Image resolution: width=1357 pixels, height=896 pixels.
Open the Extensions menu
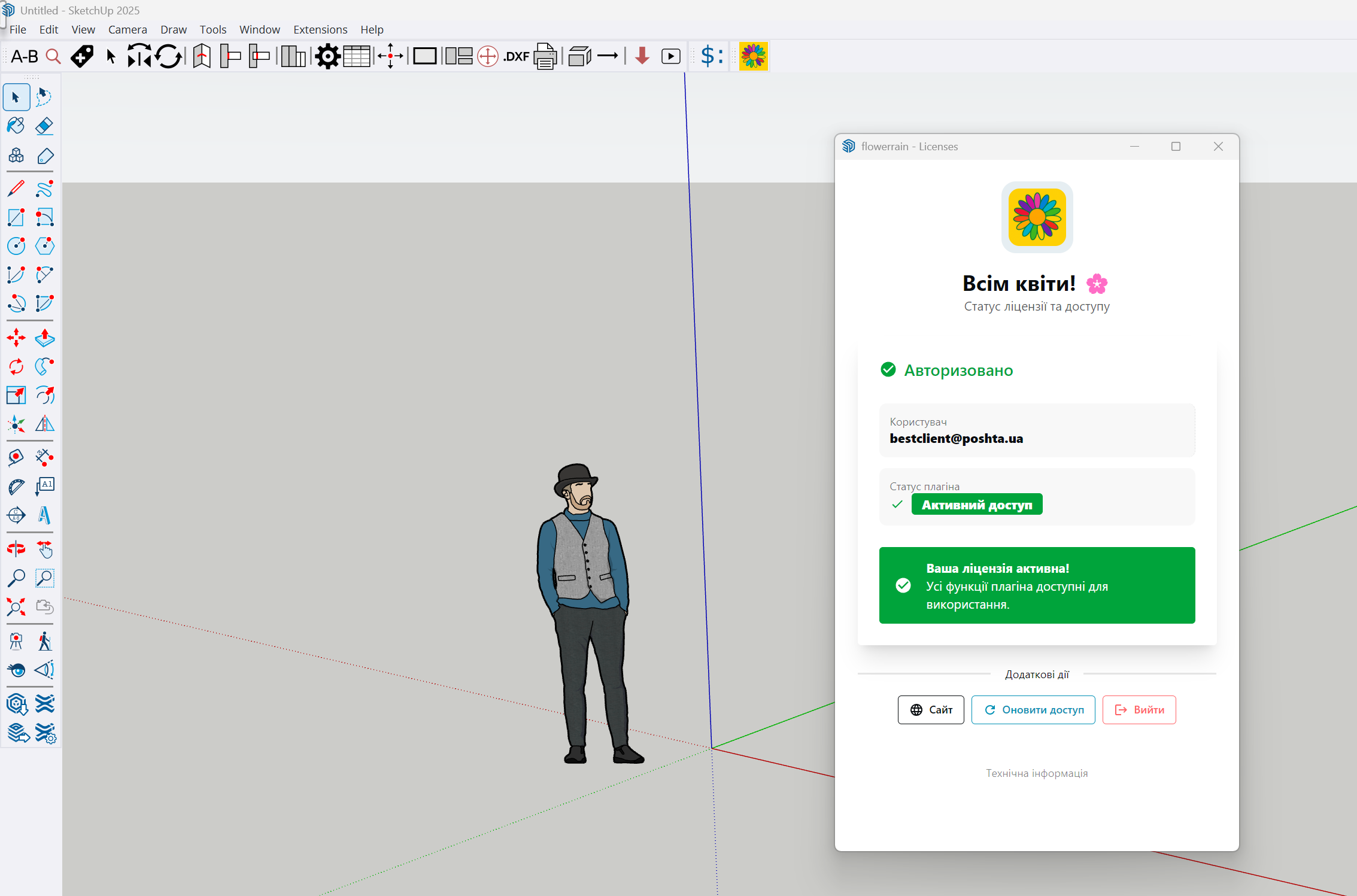320,29
